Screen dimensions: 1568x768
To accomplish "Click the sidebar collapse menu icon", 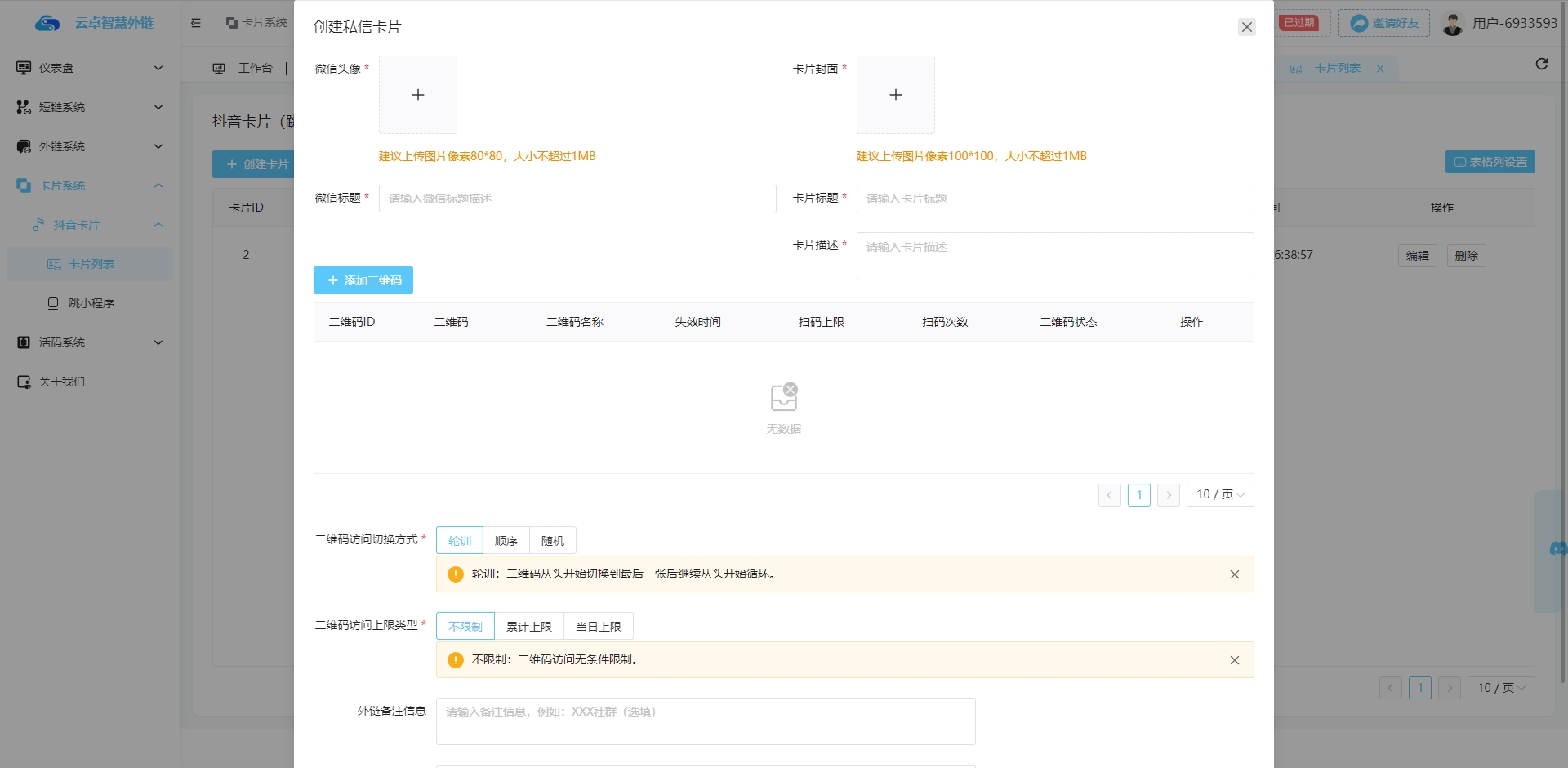I will click(196, 23).
